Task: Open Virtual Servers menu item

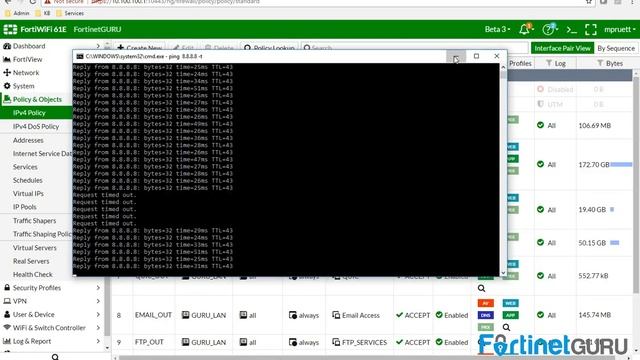Action: pos(36,248)
